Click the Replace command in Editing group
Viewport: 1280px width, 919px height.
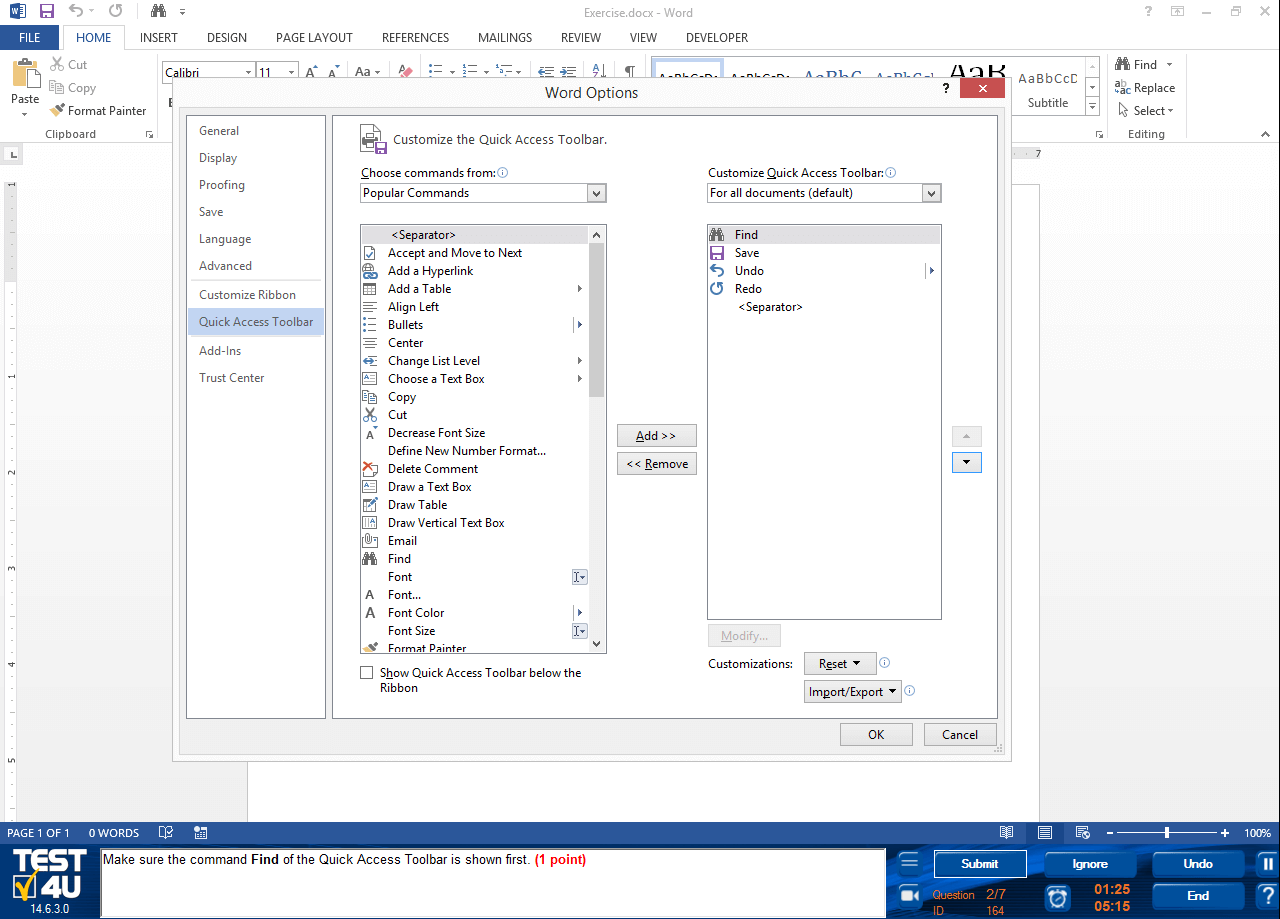click(x=1146, y=88)
